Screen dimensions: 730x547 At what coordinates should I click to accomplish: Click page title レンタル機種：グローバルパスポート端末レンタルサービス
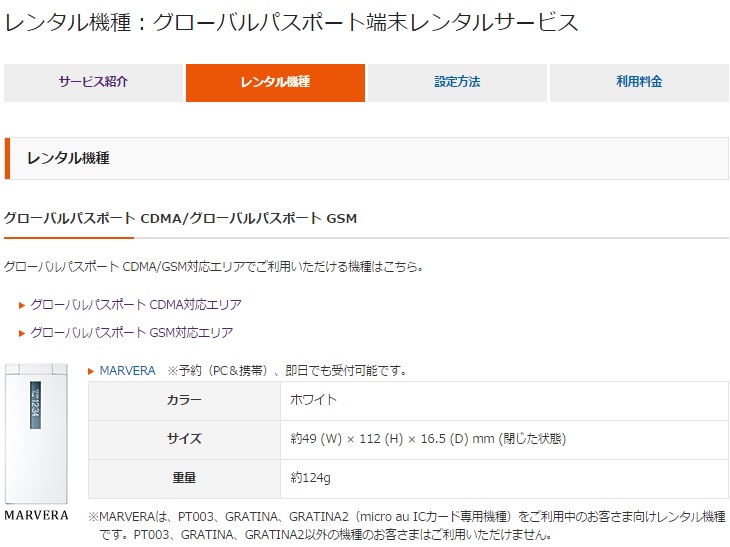click(x=291, y=22)
